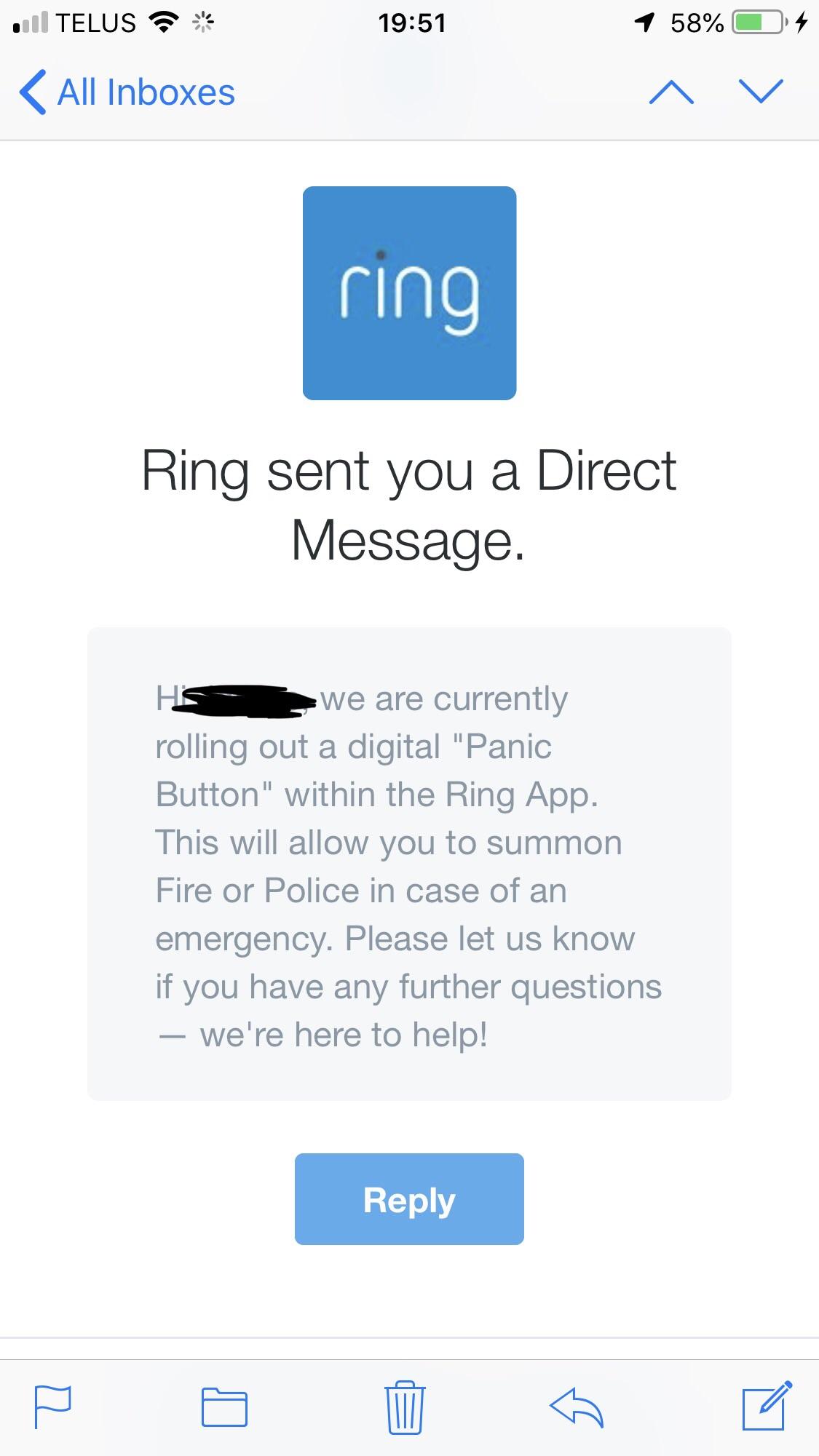Tap the location arrow in the status bar
This screenshot has height=1456, width=819.
(644, 22)
